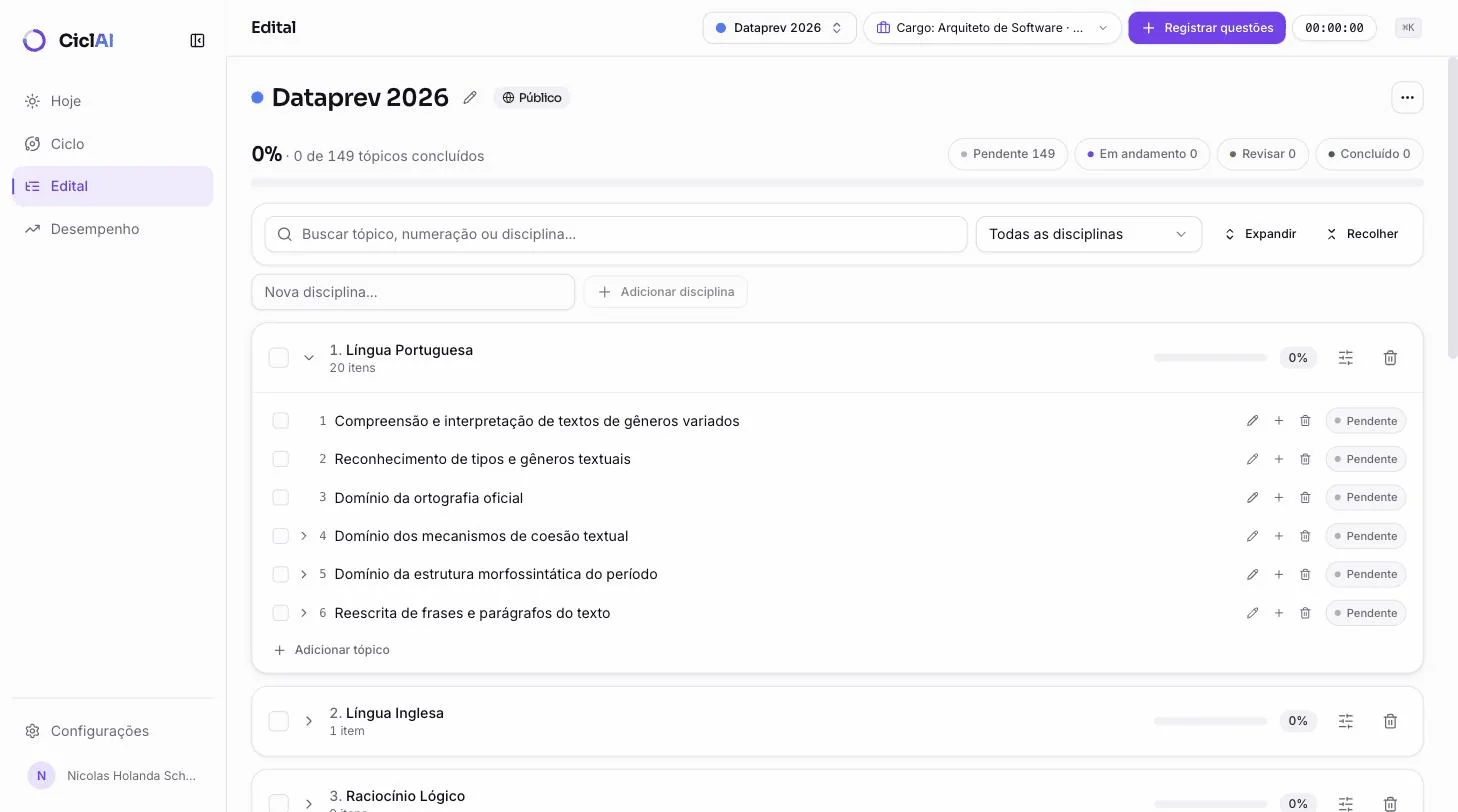Delete topic Compreensão e interpretação de textos

1305,421
